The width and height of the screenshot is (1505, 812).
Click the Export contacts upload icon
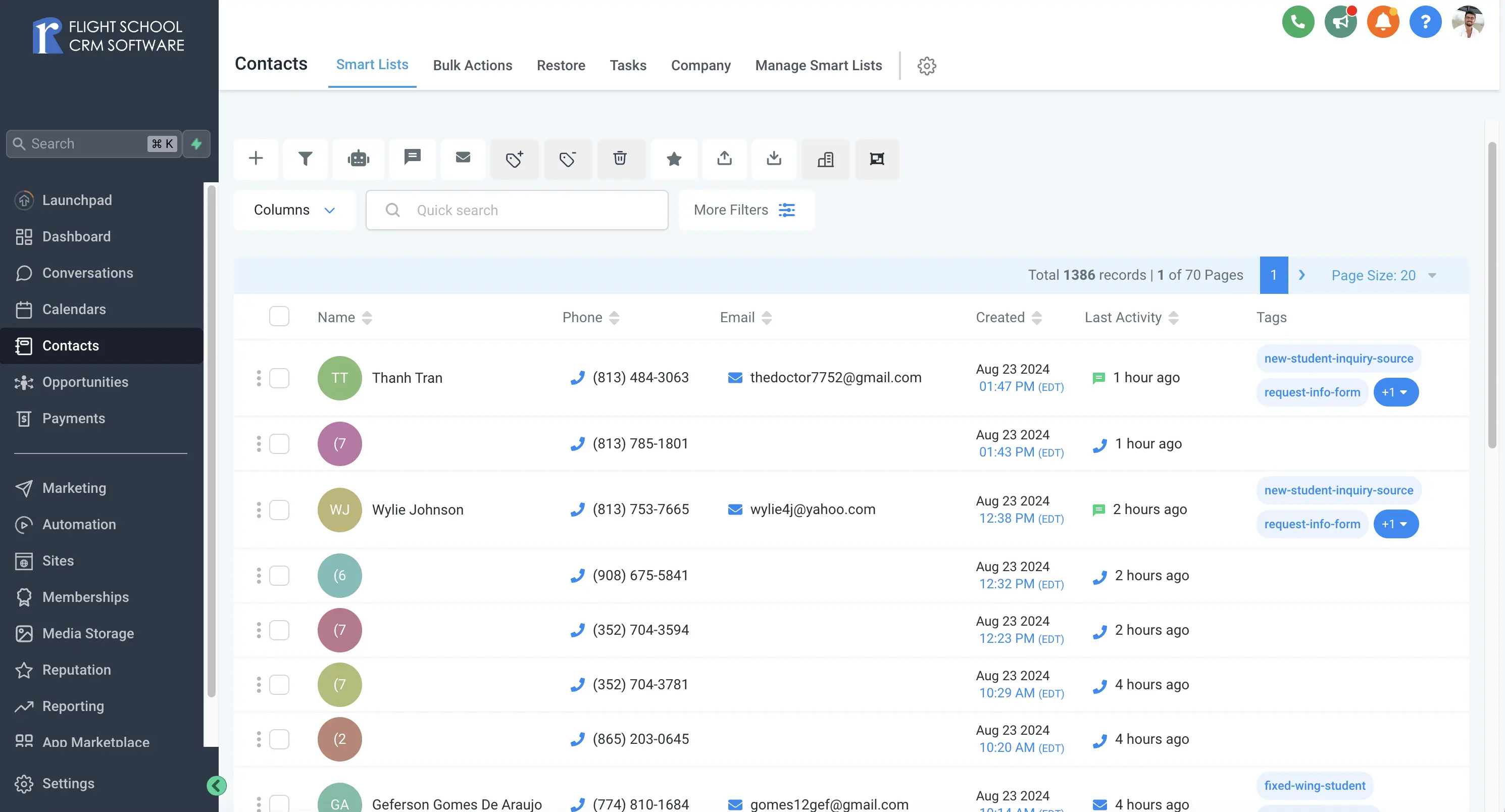point(724,159)
